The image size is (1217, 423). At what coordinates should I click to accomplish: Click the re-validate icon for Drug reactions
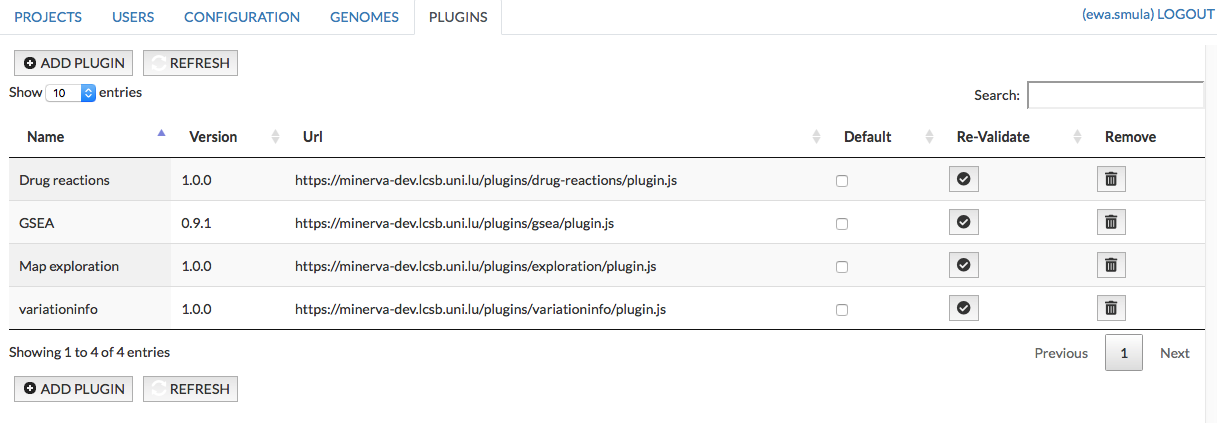[963, 180]
